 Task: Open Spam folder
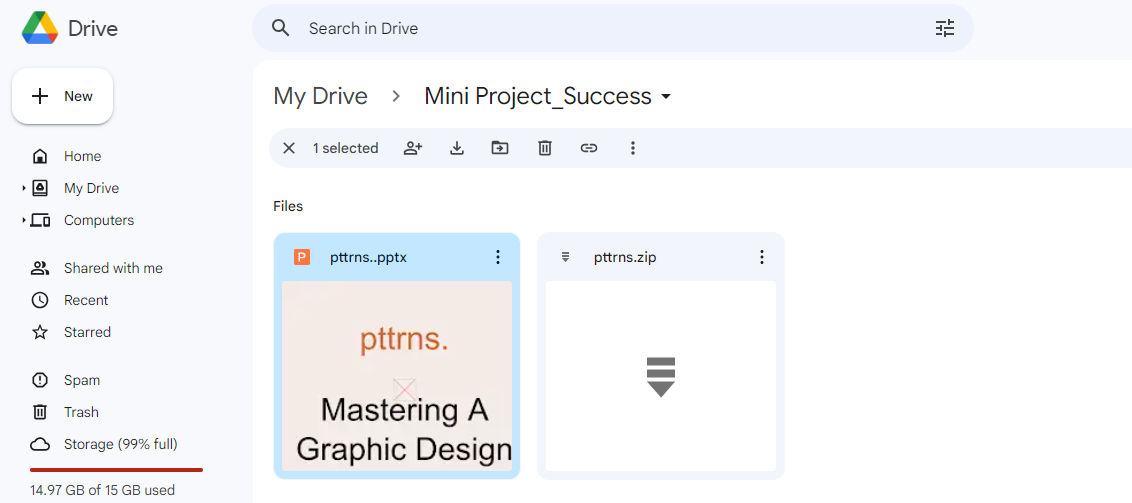coord(82,380)
